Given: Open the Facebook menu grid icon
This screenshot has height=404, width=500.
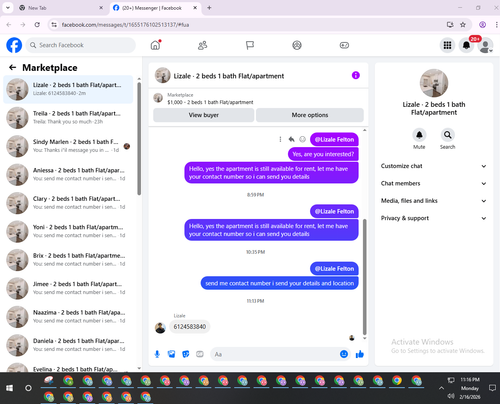Looking at the screenshot, I should coord(447,45).
